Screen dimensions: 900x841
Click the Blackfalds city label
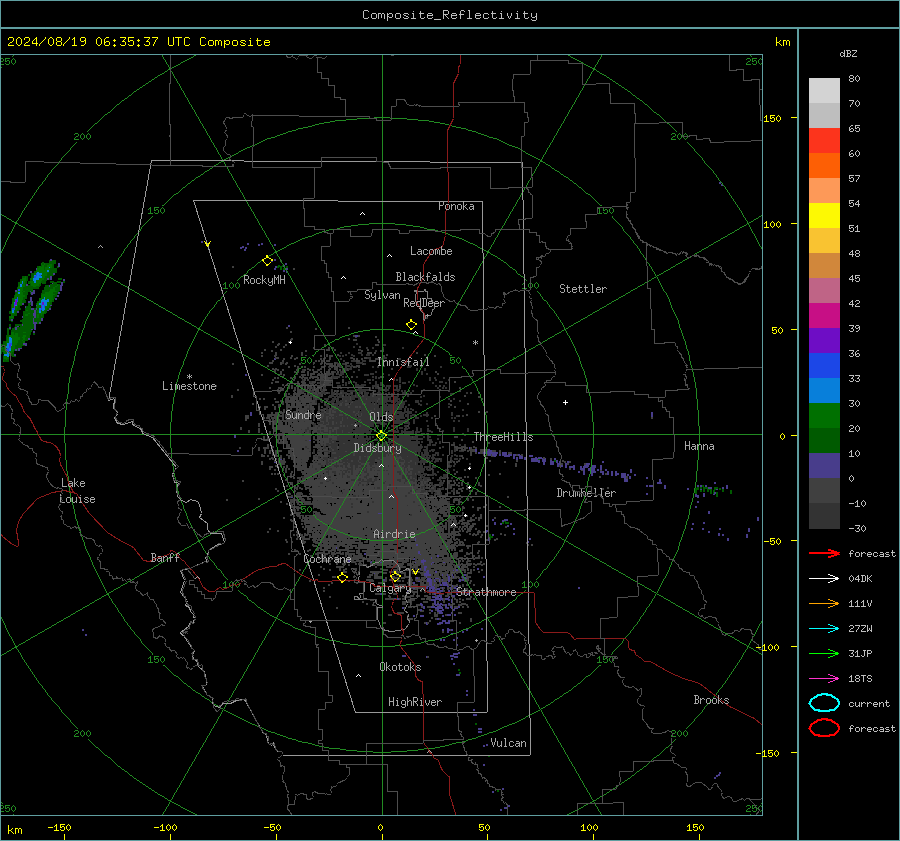pos(425,277)
